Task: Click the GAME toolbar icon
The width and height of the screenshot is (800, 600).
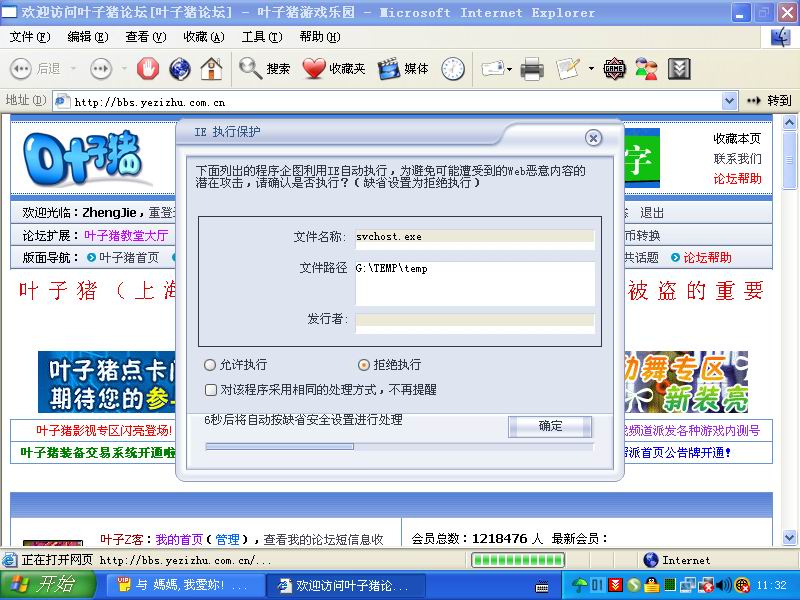Action: click(614, 68)
